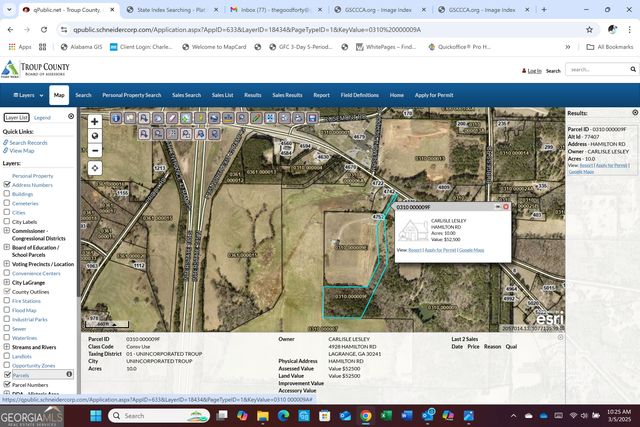The image size is (640, 427).
Task: Select the pink eraser tool in map toolbar
Action: pos(172,118)
